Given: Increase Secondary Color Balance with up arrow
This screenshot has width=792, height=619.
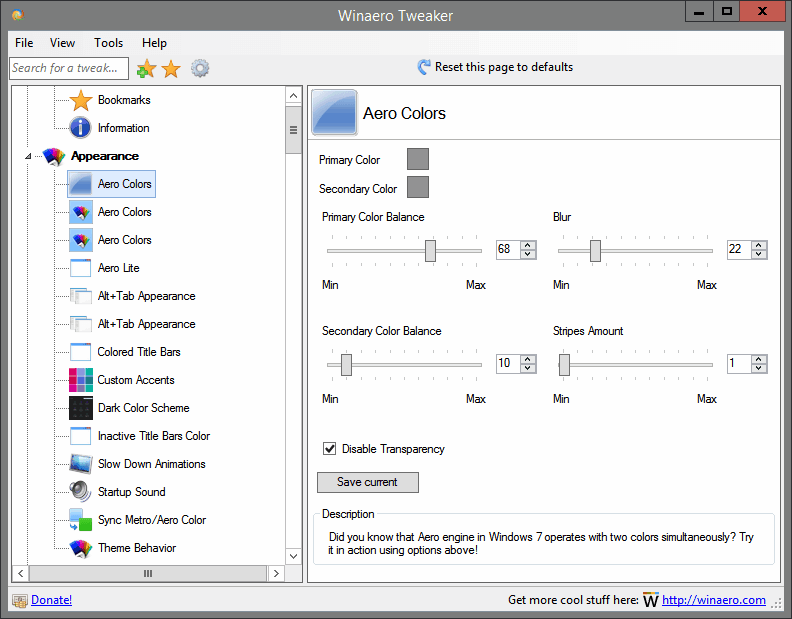Looking at the screenshot, I should point(528,359).
